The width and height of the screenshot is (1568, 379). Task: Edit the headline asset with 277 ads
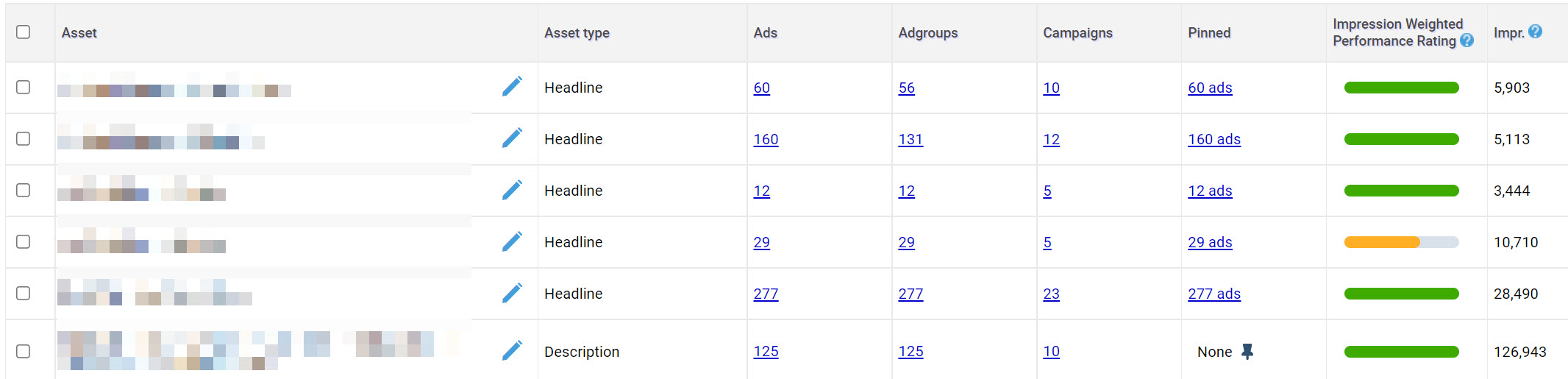click(x=512, y=293)
